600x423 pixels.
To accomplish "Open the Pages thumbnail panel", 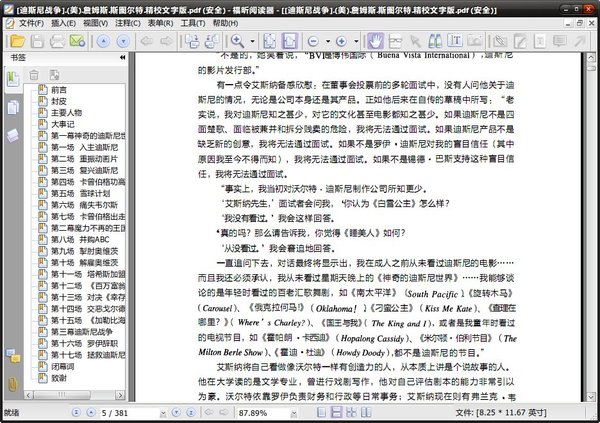I will tap(12, 109).
